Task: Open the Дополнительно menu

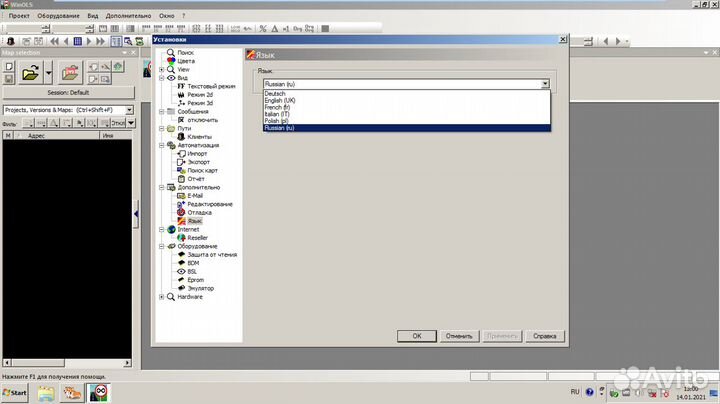Action: (128, 16)
